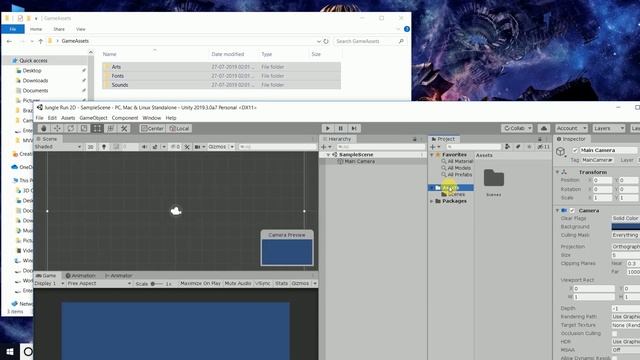Click Hierarchy create plus icon
The image size is (640, 360).
324,147
